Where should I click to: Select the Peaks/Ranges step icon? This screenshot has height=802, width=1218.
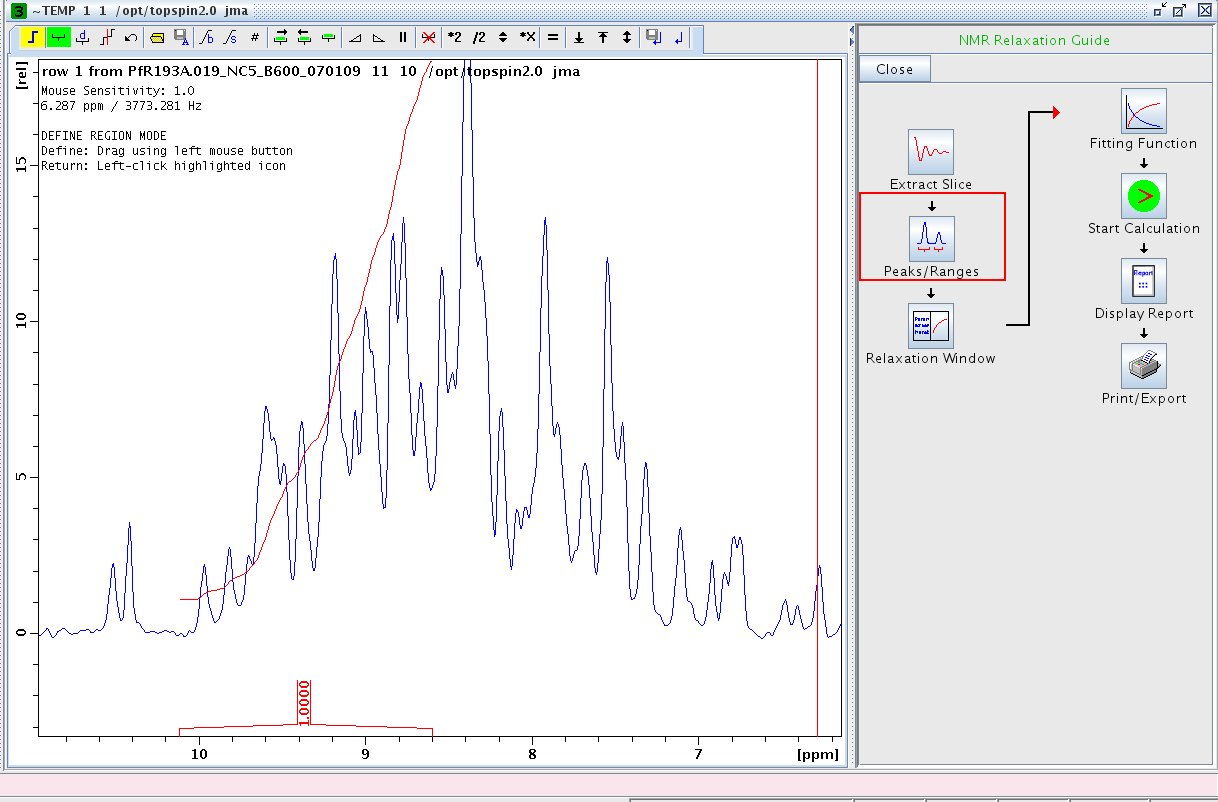[931, 239]
